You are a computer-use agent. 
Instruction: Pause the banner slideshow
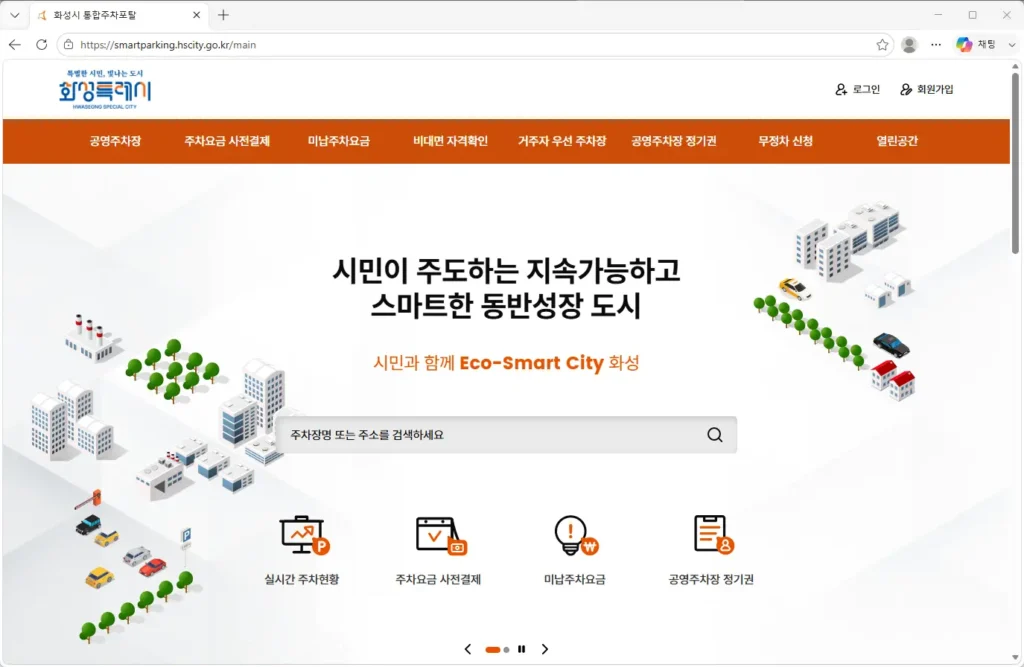point(521,649)
